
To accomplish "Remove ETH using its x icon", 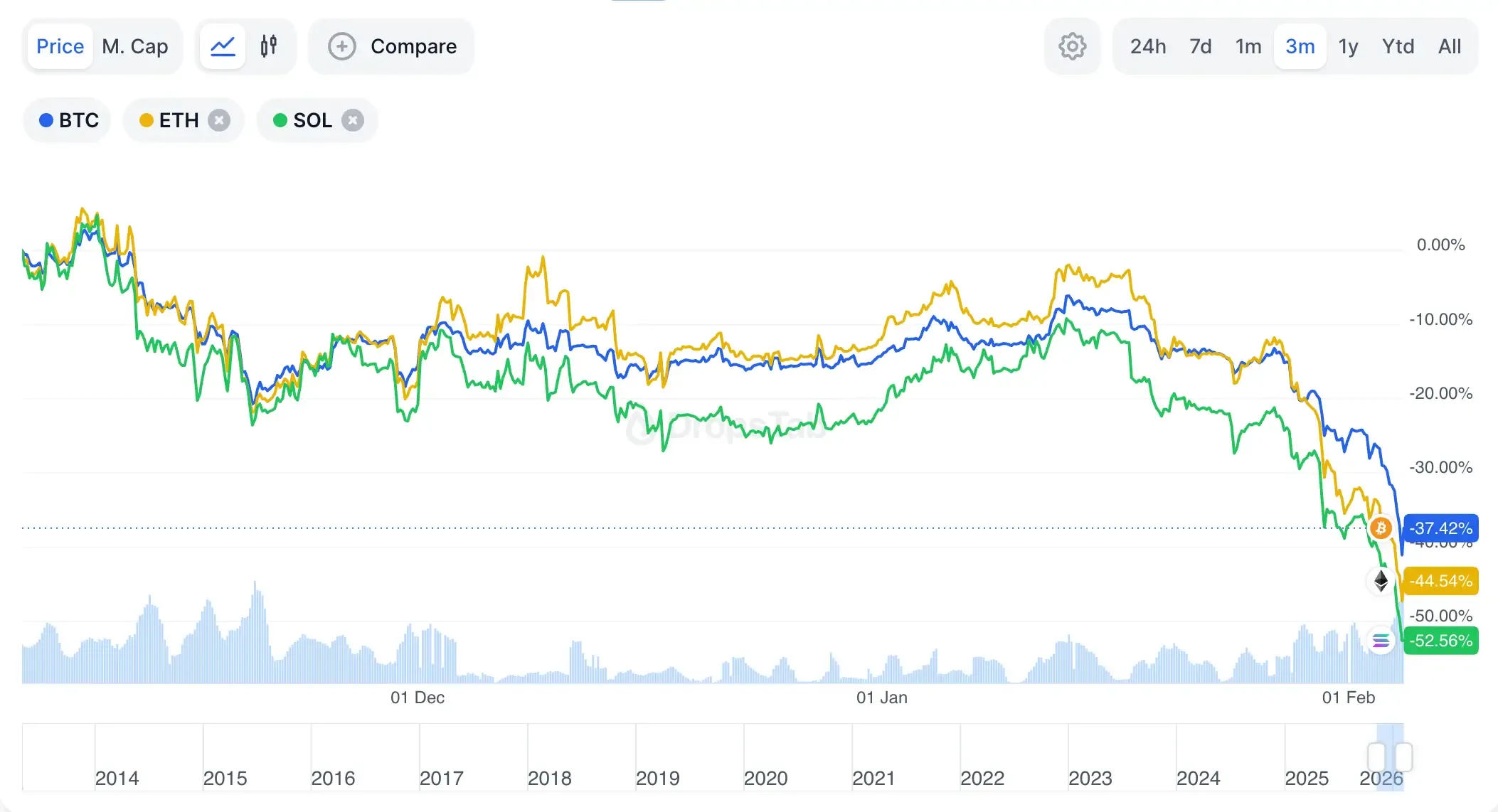I will tap(219, 120).
